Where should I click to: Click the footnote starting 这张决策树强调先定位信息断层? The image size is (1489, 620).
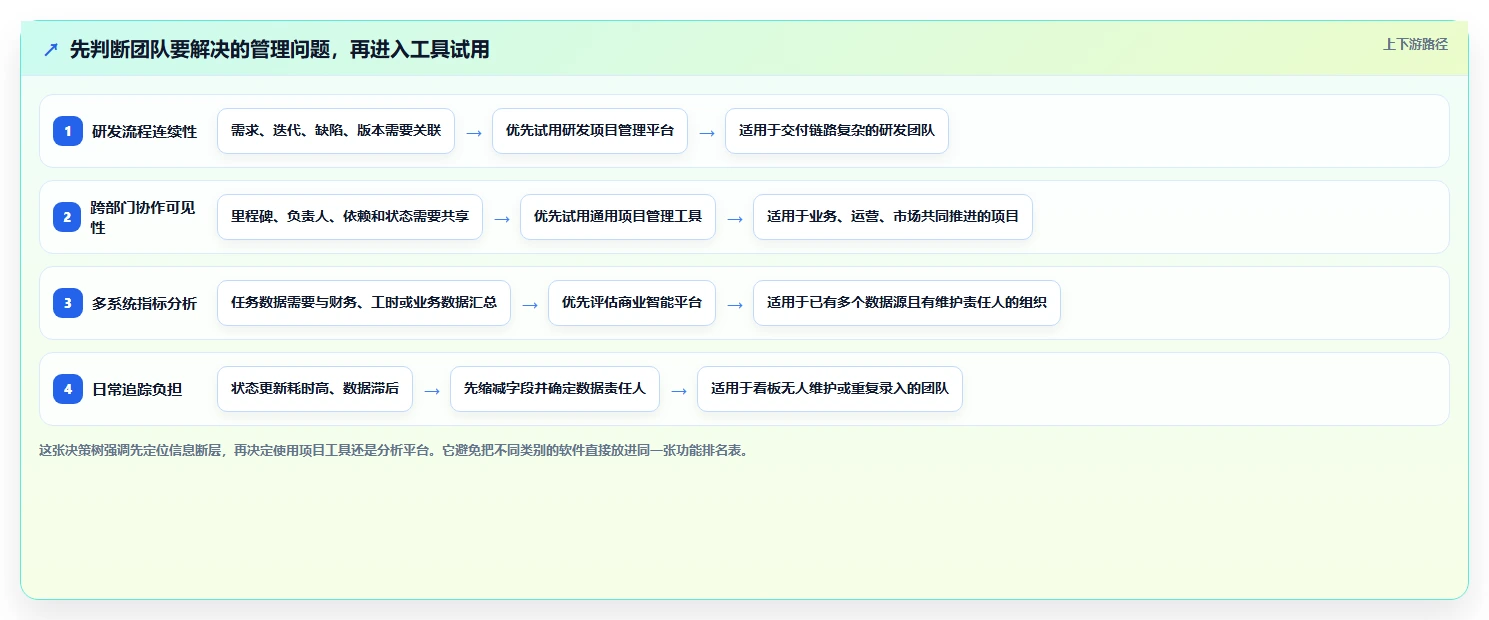[394, 450]
